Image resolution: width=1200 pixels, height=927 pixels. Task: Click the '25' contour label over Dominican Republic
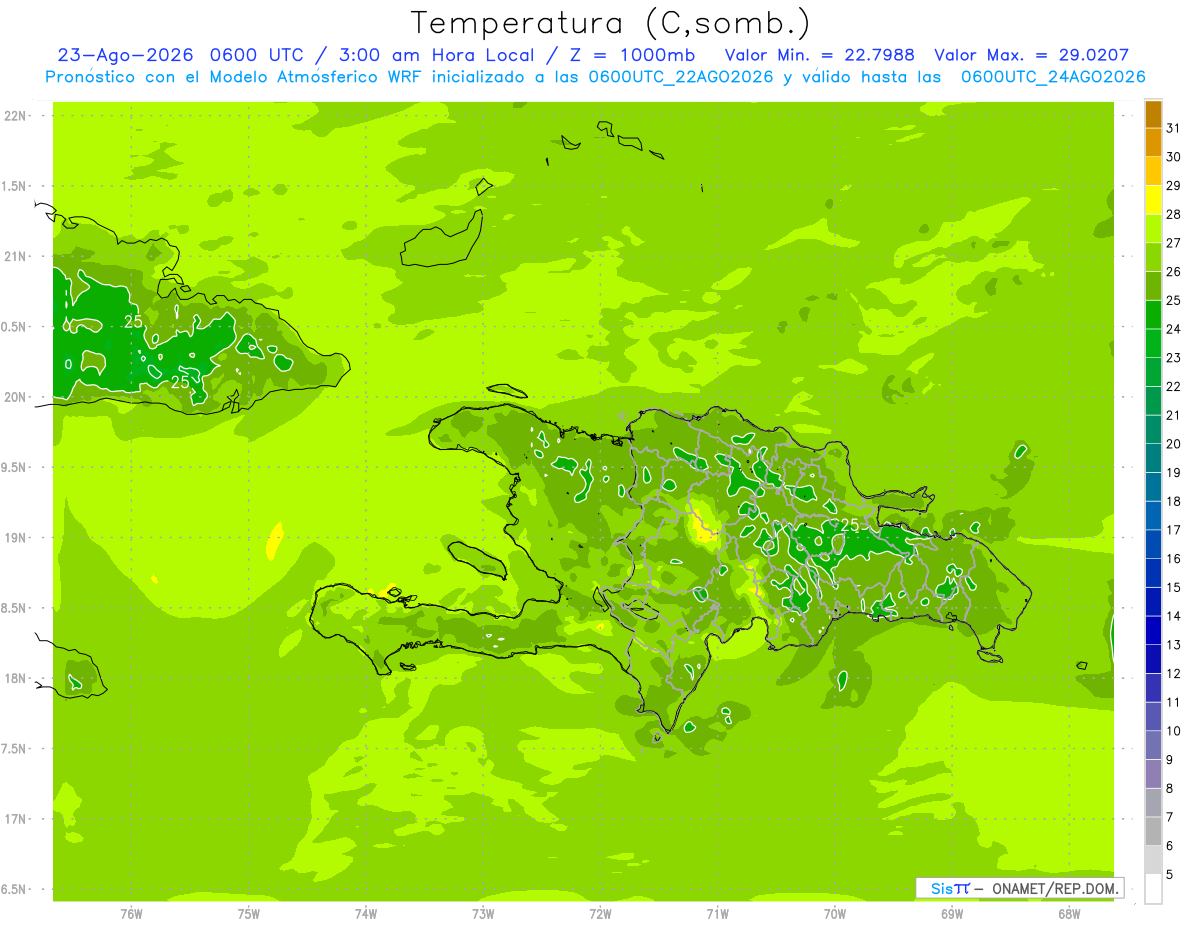point(850,525)
